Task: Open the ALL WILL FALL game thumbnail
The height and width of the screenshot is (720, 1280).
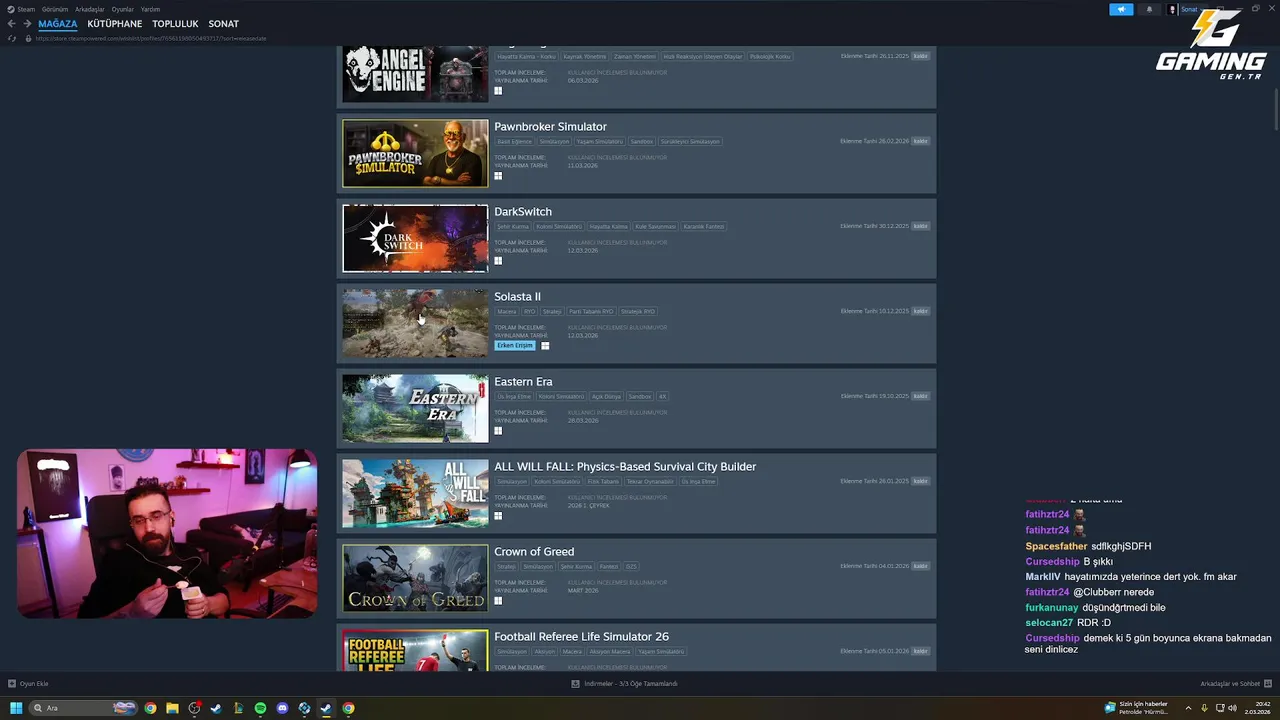Action: 415,493
